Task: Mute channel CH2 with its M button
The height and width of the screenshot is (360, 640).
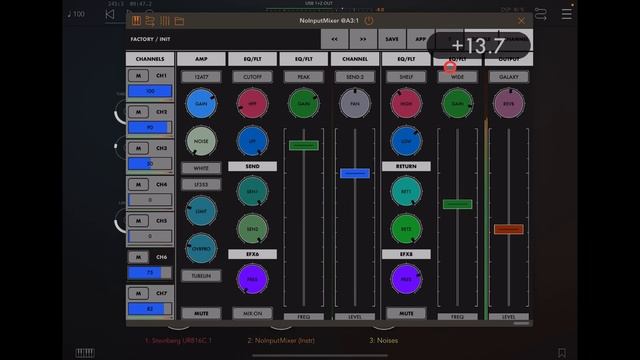Action: pyautogui.click(x=138, y=112)
